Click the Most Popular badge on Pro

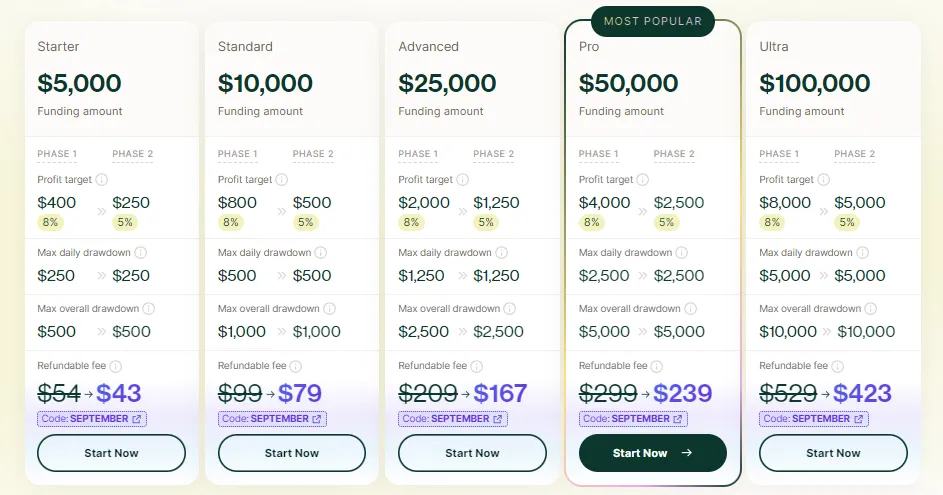coord(652,21)
